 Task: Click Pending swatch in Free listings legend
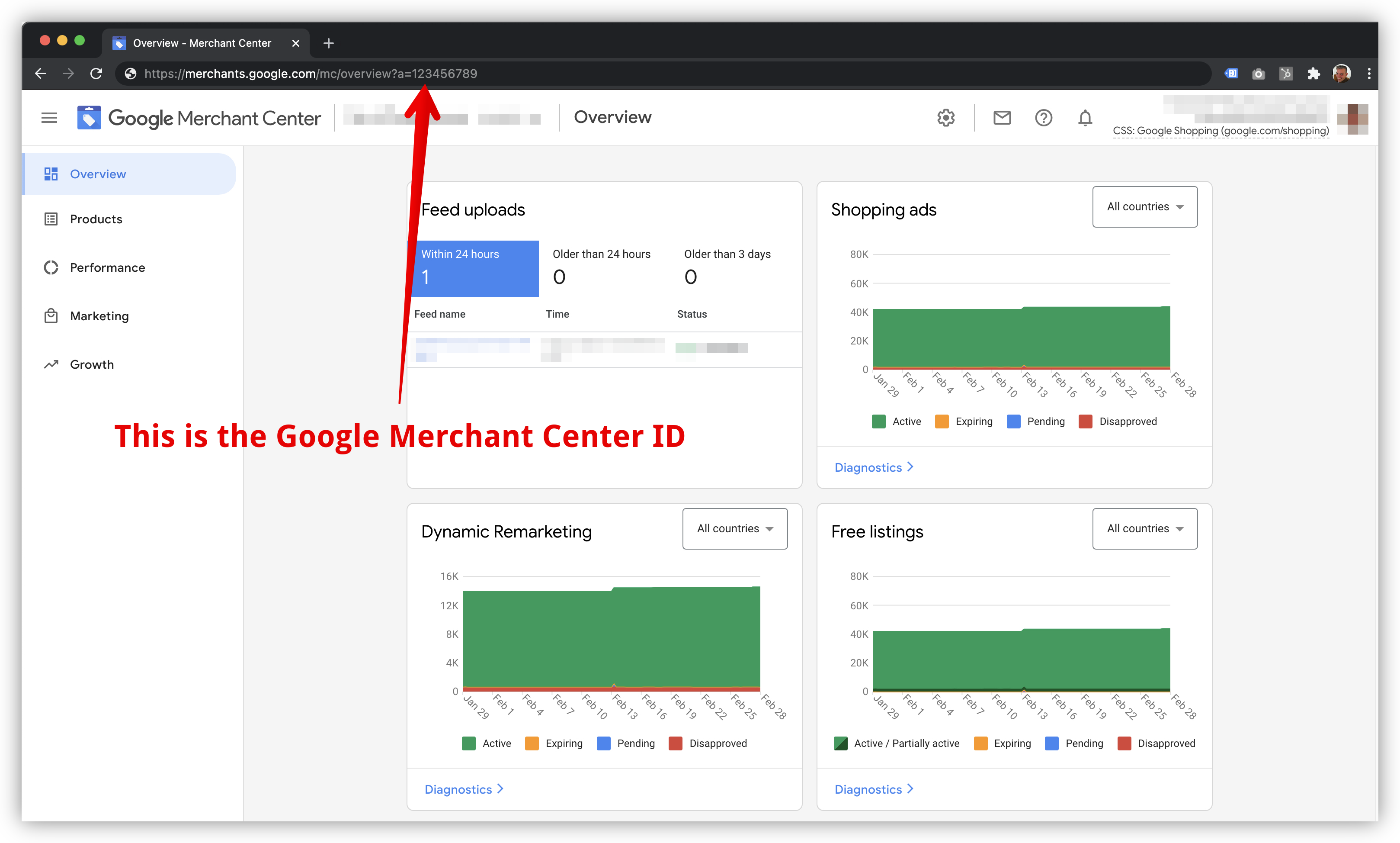click(x=1051, y=743)
